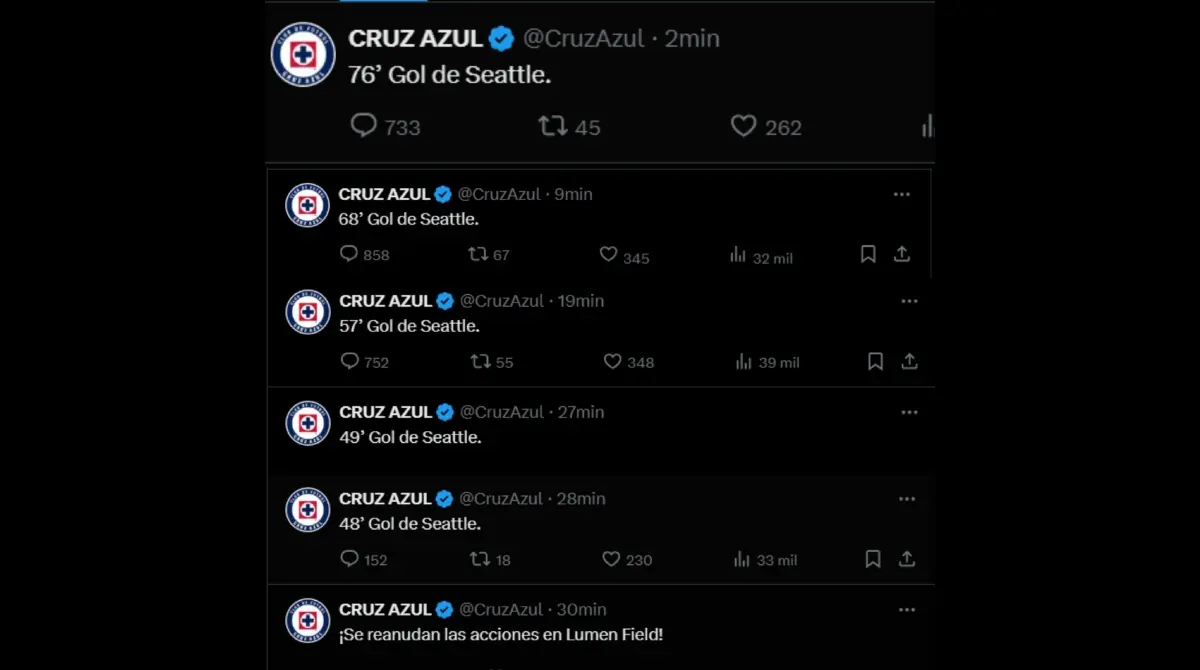The height and width of the screenshot is (670, 1200).
Task: Bookmark the 68' Gol de Seattle tweet
Action: (x=868, y=255)
